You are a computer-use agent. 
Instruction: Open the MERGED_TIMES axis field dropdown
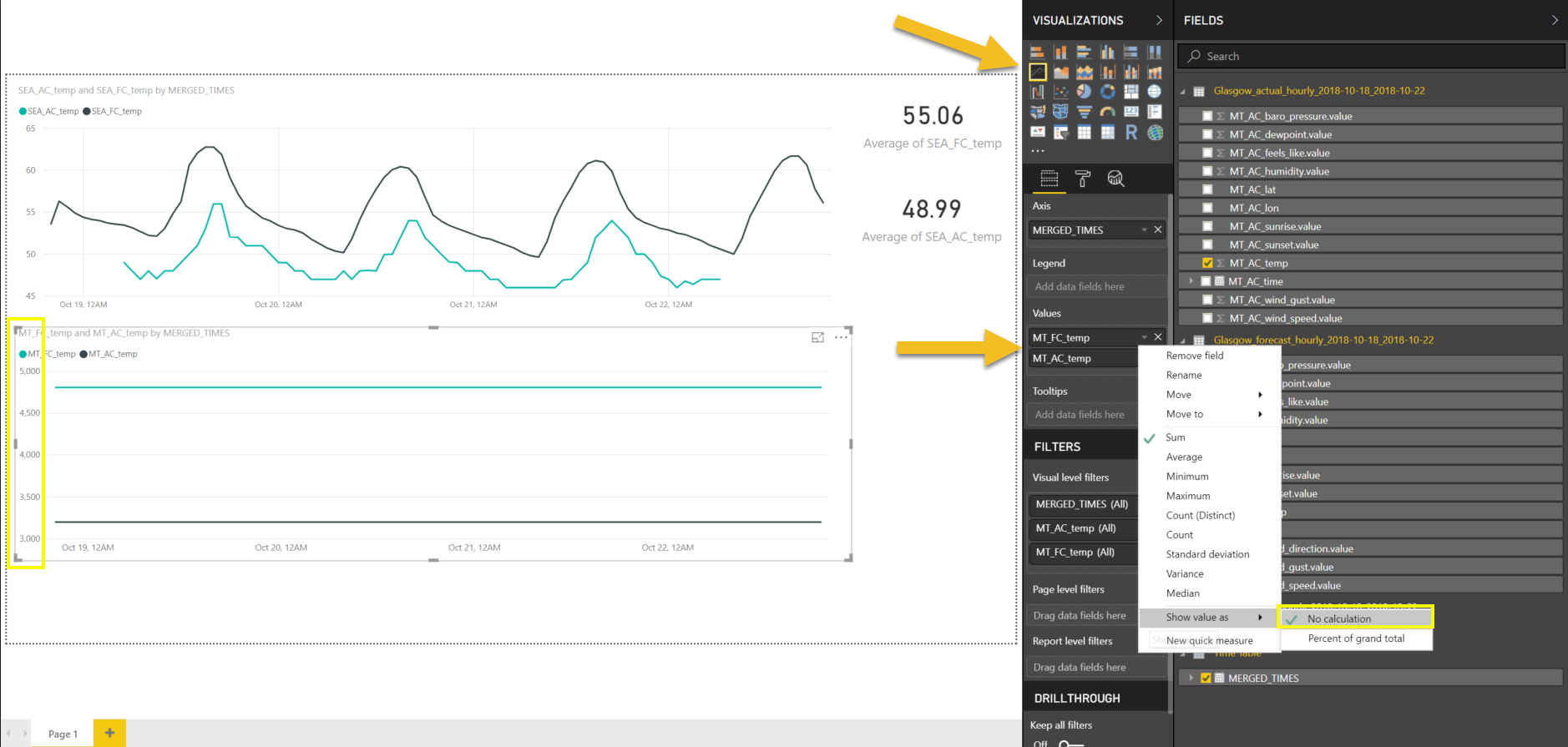(1144, 230)
